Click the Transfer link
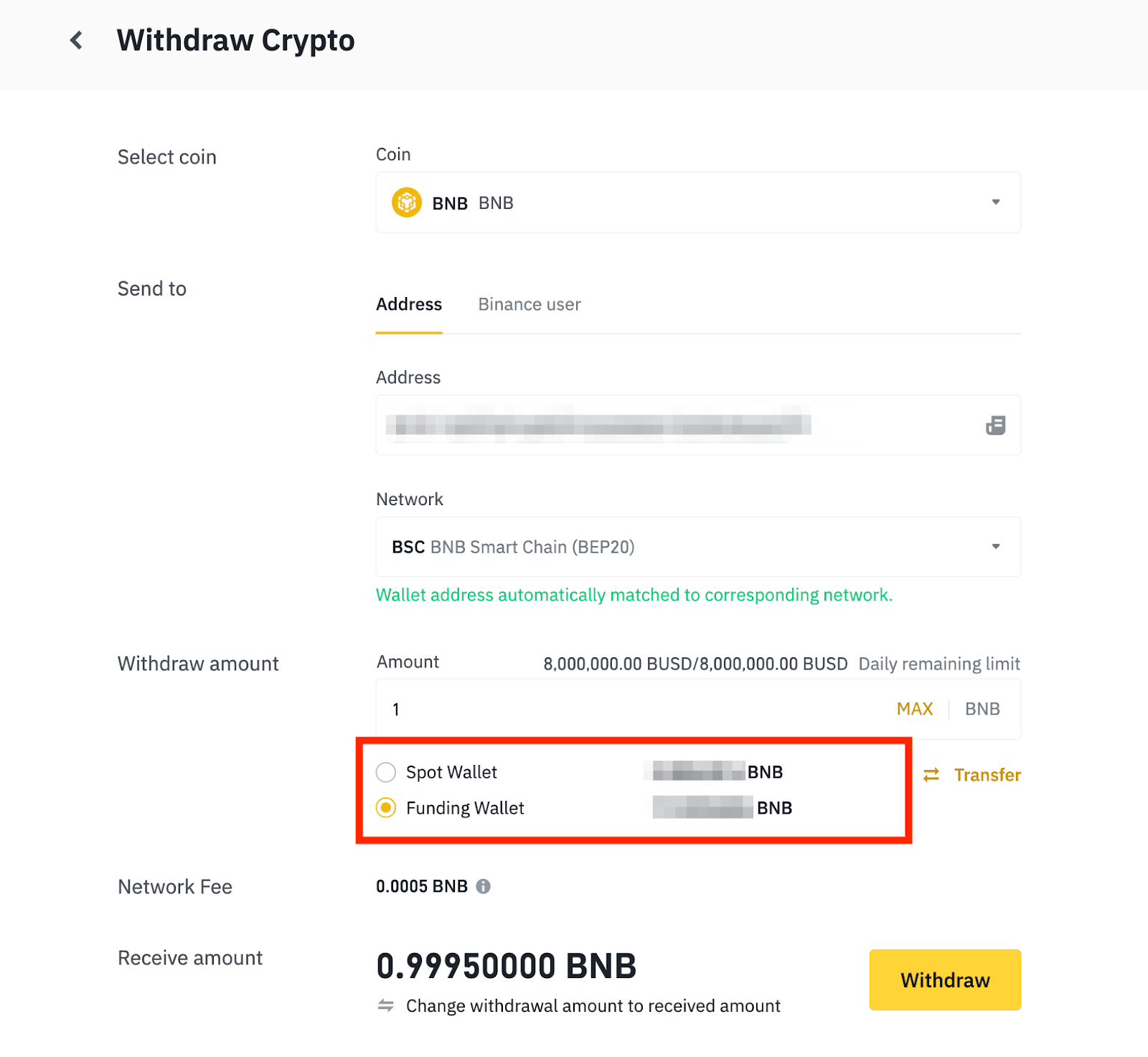 987,775
